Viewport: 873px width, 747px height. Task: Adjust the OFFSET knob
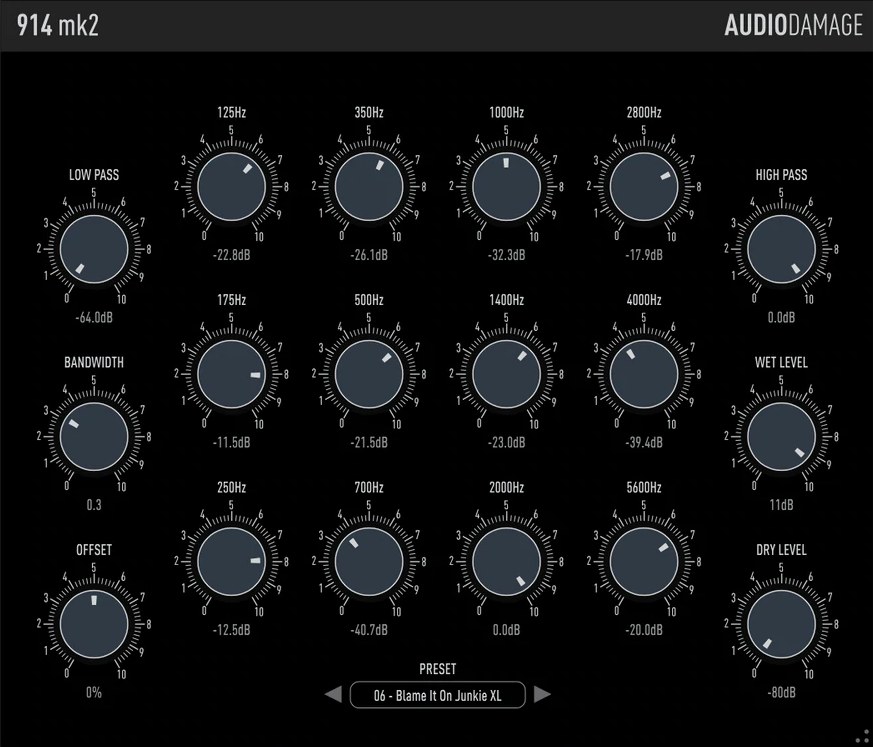click(93, 623)
